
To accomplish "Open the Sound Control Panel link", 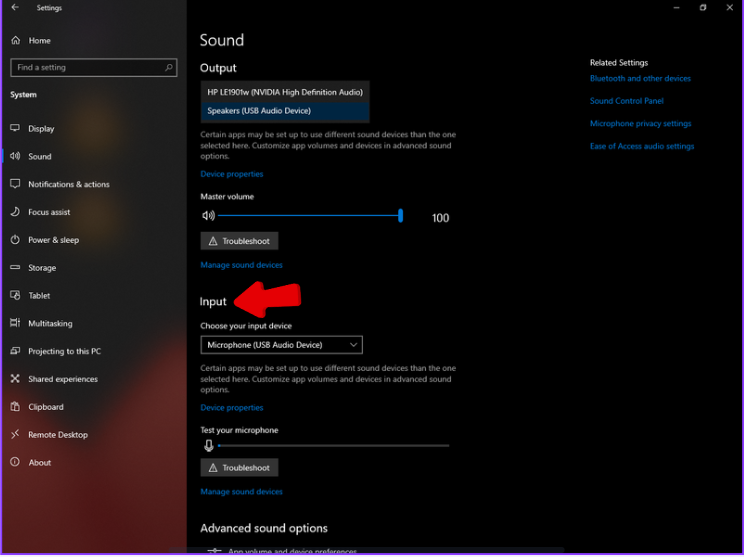I will coord(626,101).
